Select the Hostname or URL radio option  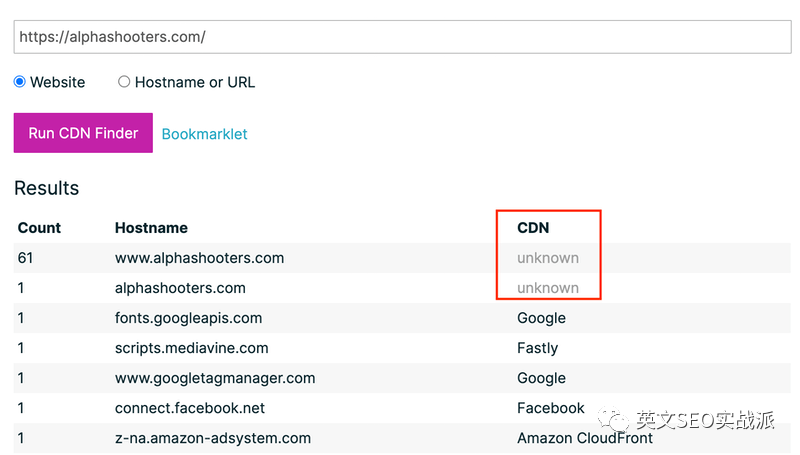pyautogui.click(x=124, y=82)
